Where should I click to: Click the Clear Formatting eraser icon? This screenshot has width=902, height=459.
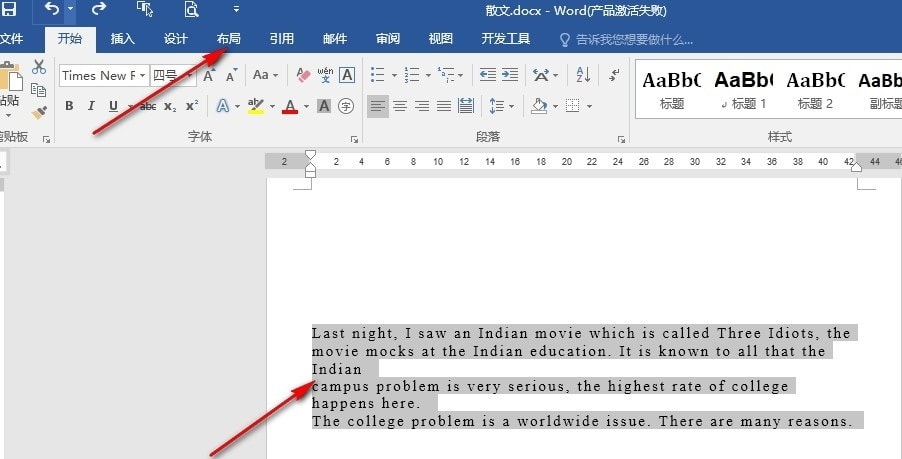pyautogui.click(x=303, y=75)
